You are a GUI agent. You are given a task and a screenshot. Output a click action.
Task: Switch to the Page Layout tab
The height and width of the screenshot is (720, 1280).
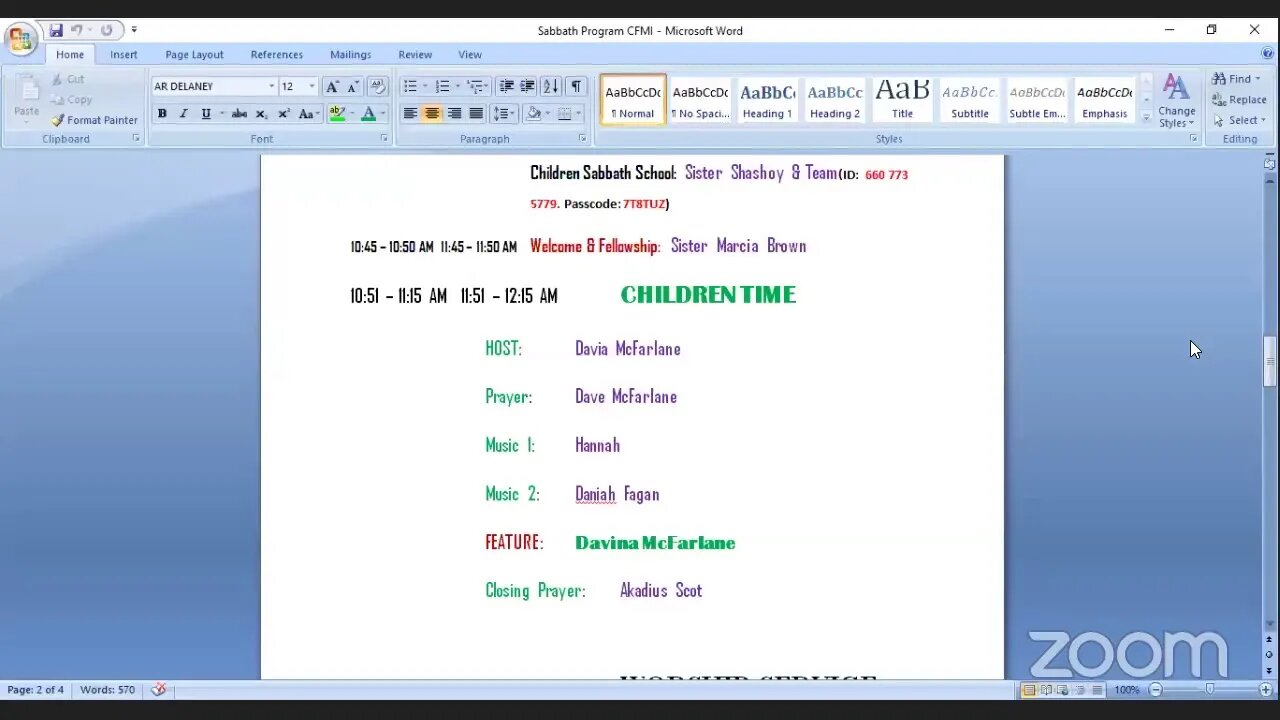coord(194,55)
